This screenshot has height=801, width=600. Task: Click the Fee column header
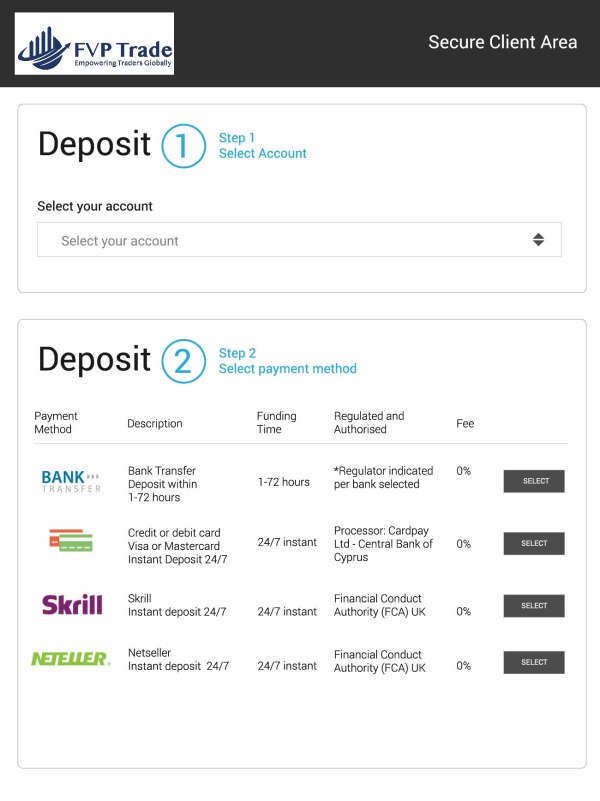coord(465,423)
